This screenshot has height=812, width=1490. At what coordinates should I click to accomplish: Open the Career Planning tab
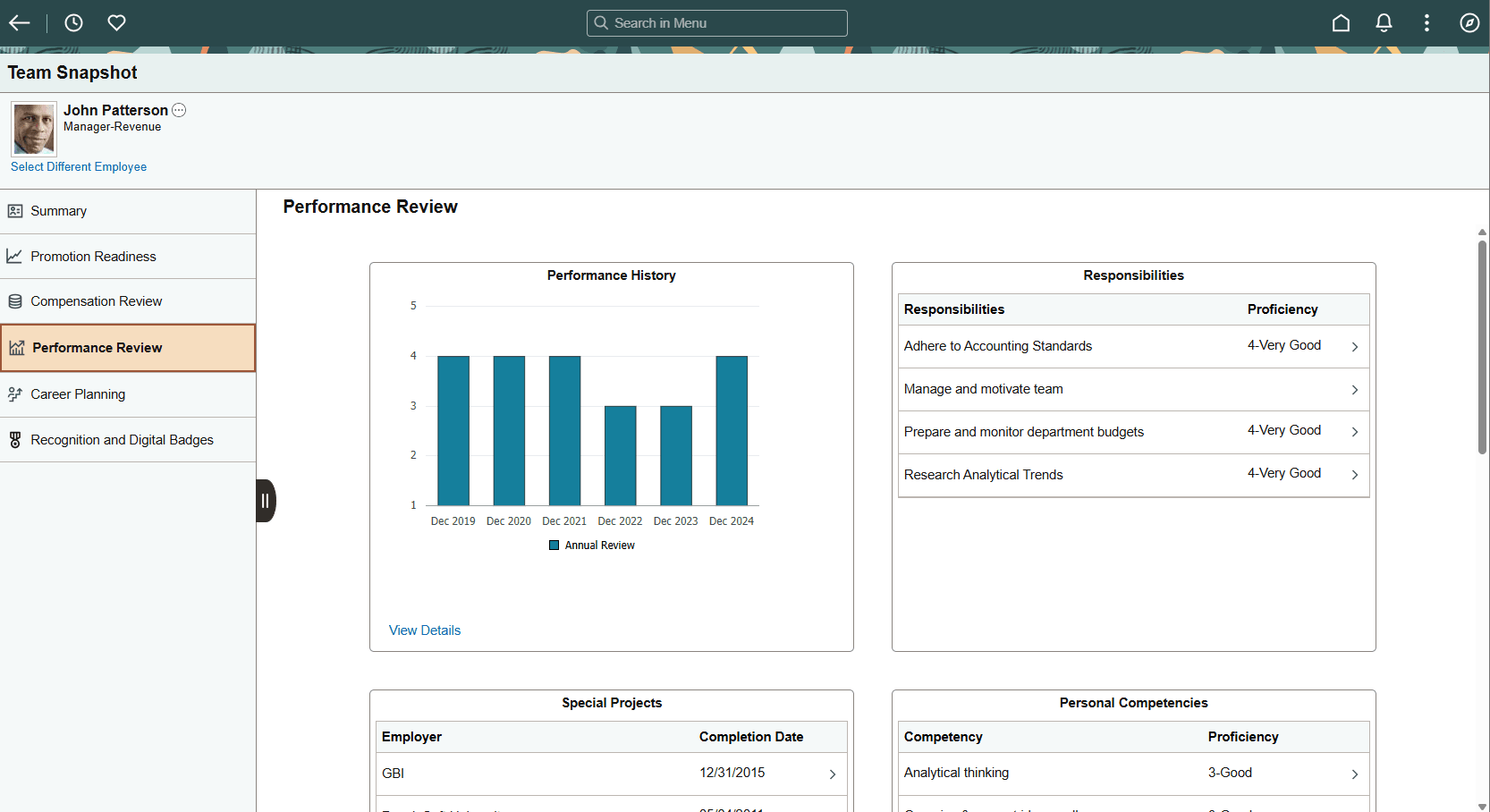point(128,394)
